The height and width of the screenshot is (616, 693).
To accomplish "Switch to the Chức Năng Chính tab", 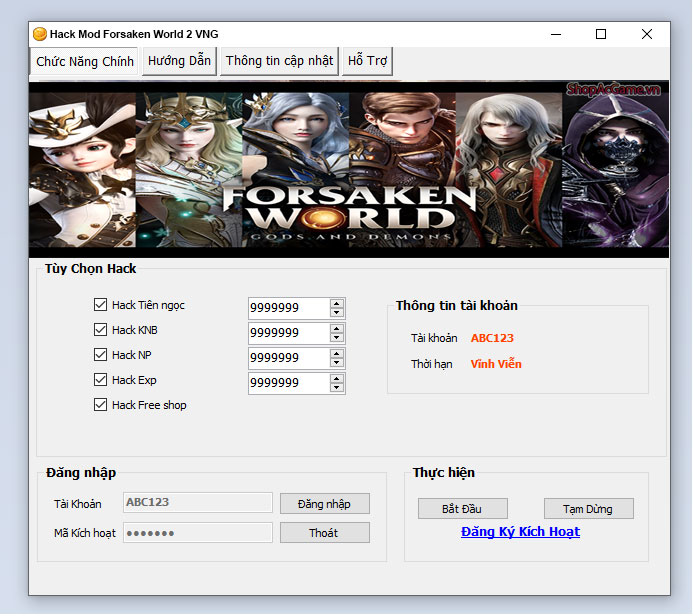I will (x=84, y=61).
